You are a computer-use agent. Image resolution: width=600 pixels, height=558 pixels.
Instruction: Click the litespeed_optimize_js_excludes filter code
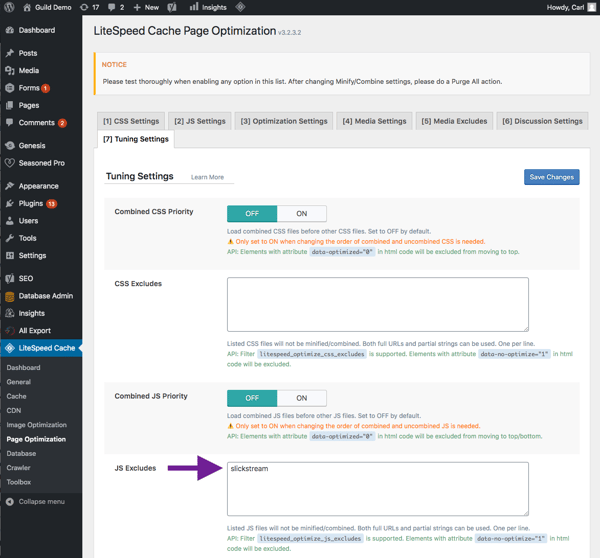[310, 538]
